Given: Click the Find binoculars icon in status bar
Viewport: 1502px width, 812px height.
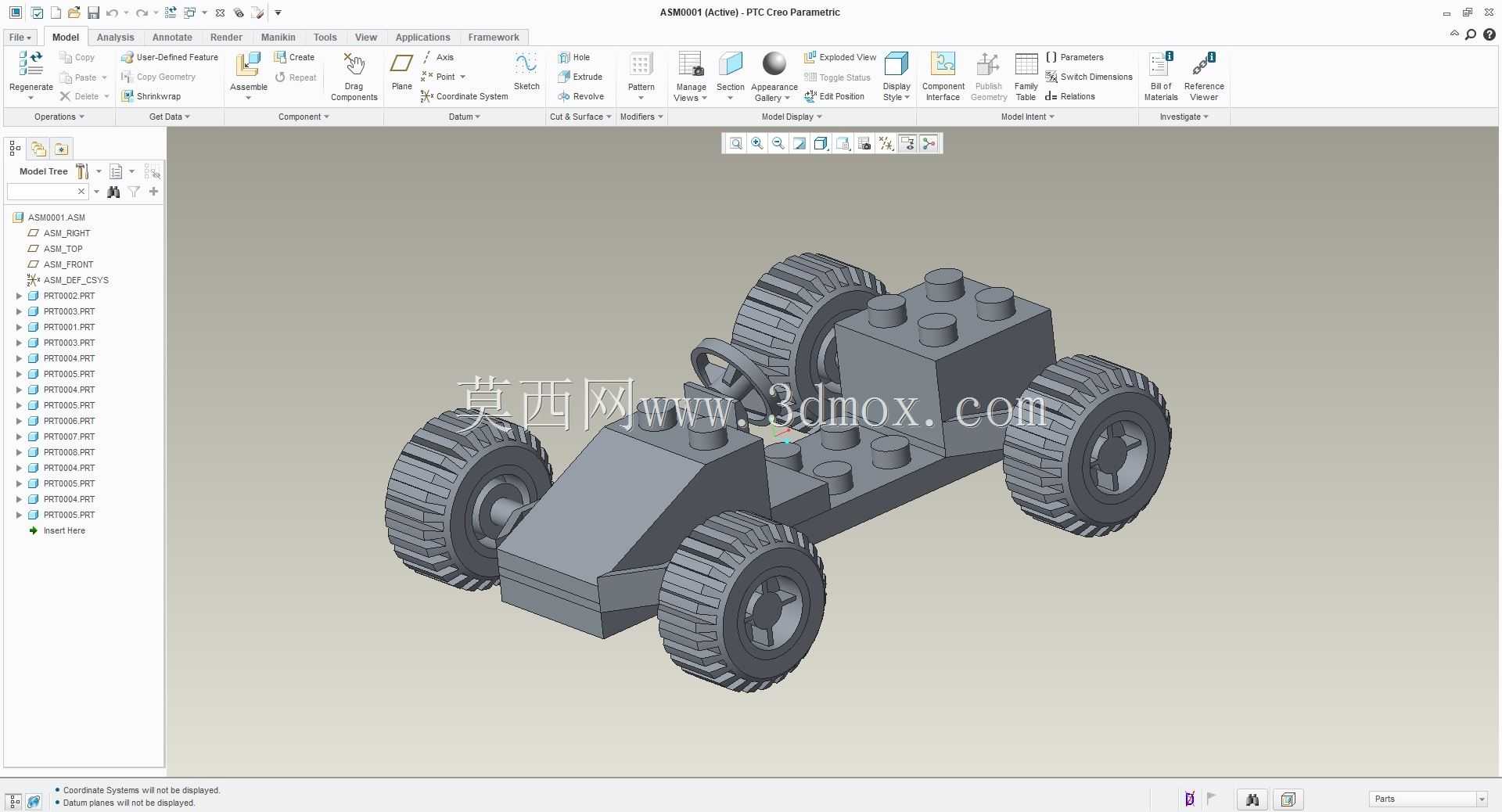Looking at the screenshot, I should [x=1252, y=799].
